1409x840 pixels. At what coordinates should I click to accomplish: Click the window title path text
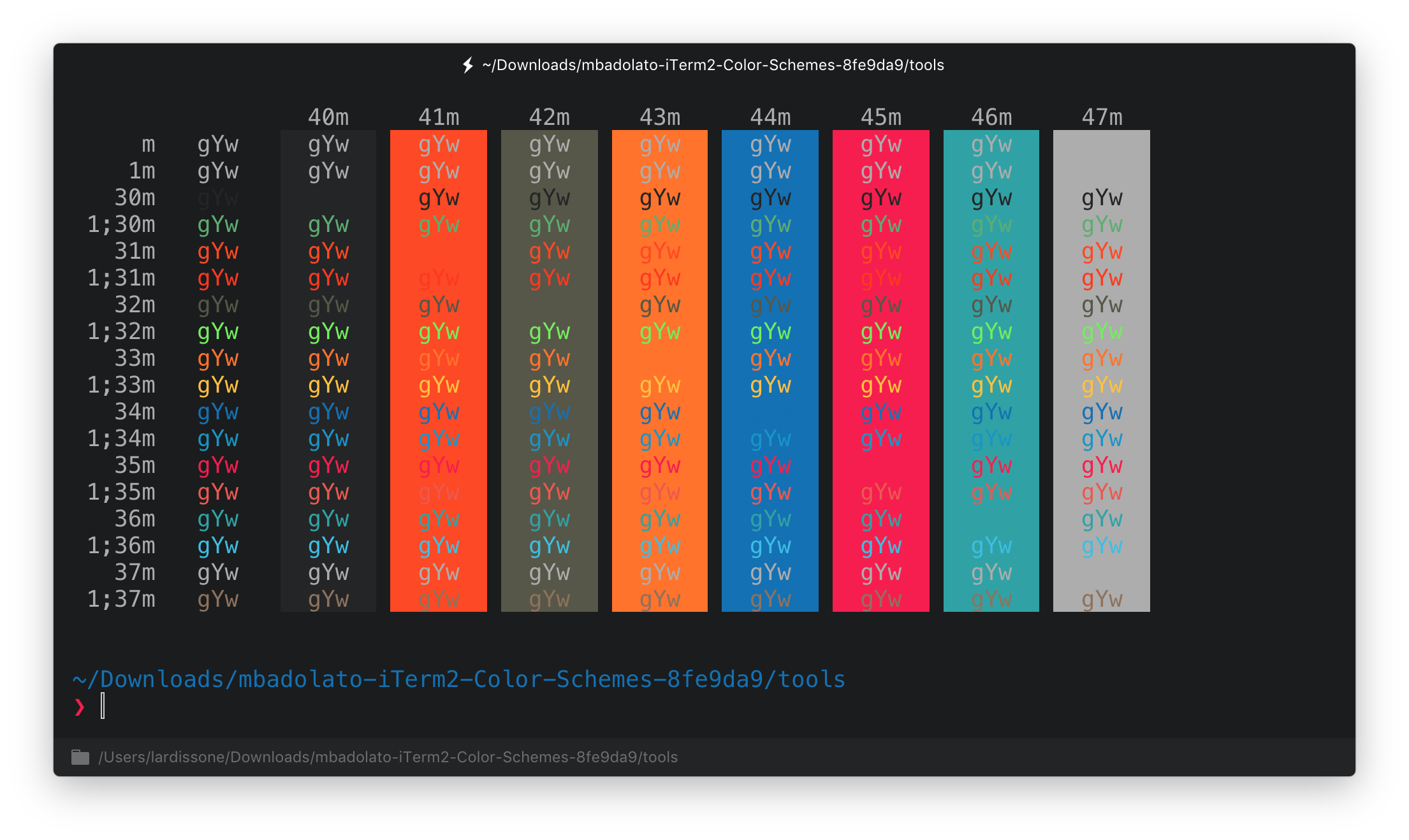(713, 65)
